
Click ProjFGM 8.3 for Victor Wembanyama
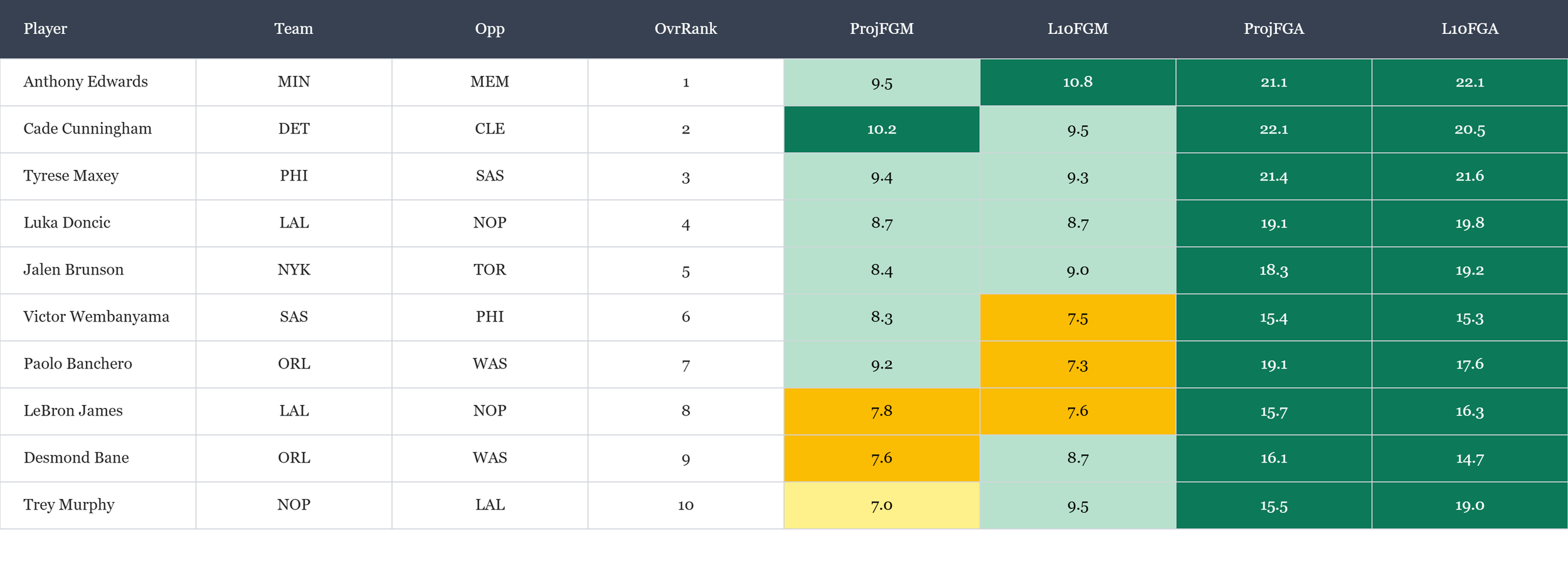tap(881, 317)
